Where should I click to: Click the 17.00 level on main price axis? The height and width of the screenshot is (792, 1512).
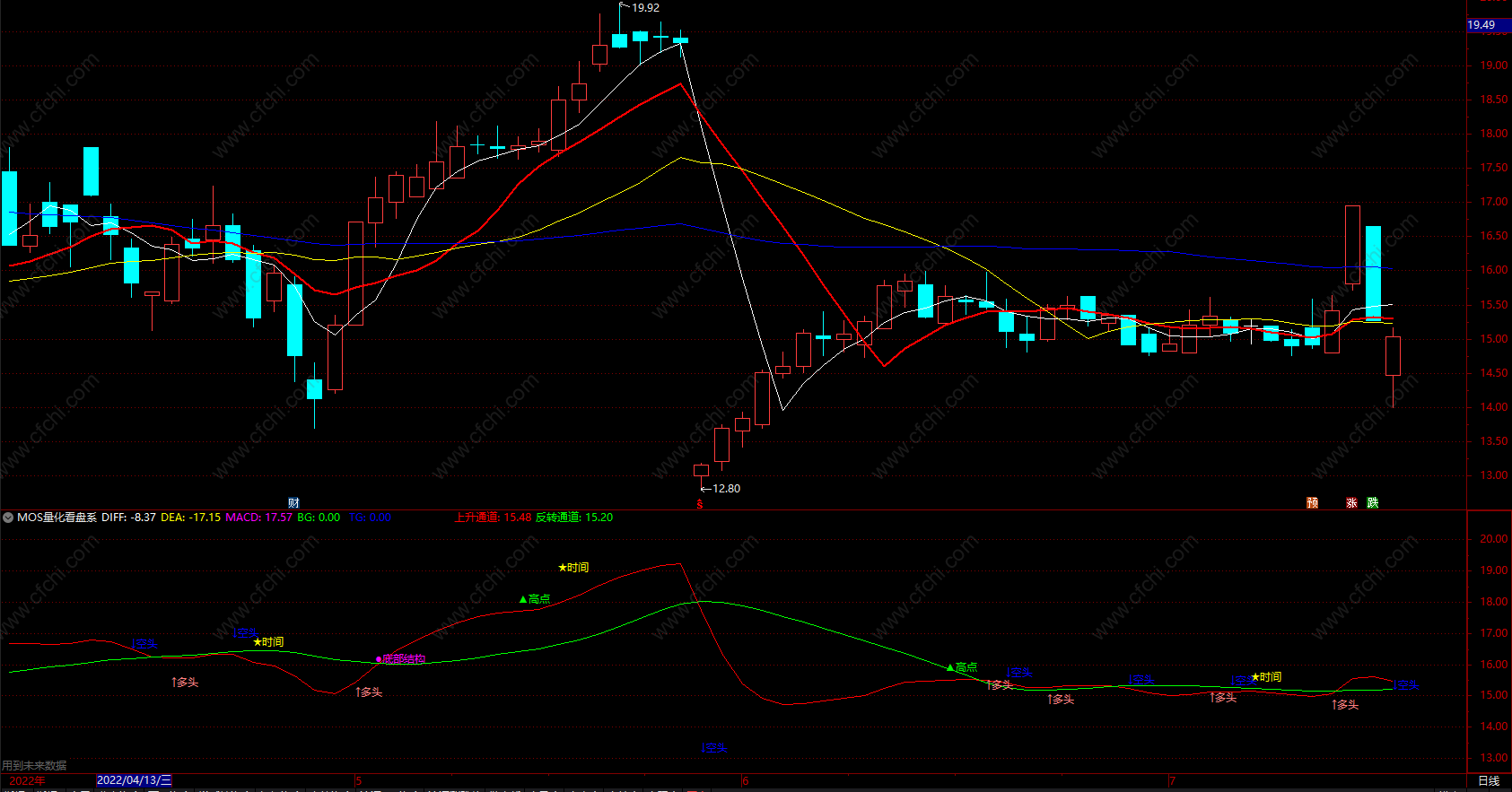[x=1493, y=202]
